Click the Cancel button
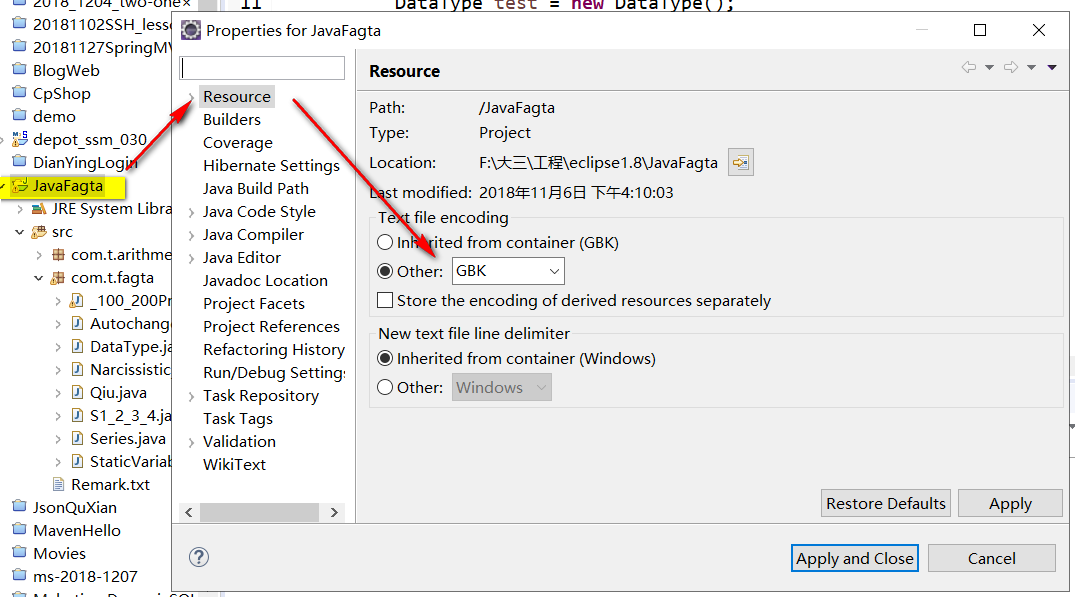 991,558
